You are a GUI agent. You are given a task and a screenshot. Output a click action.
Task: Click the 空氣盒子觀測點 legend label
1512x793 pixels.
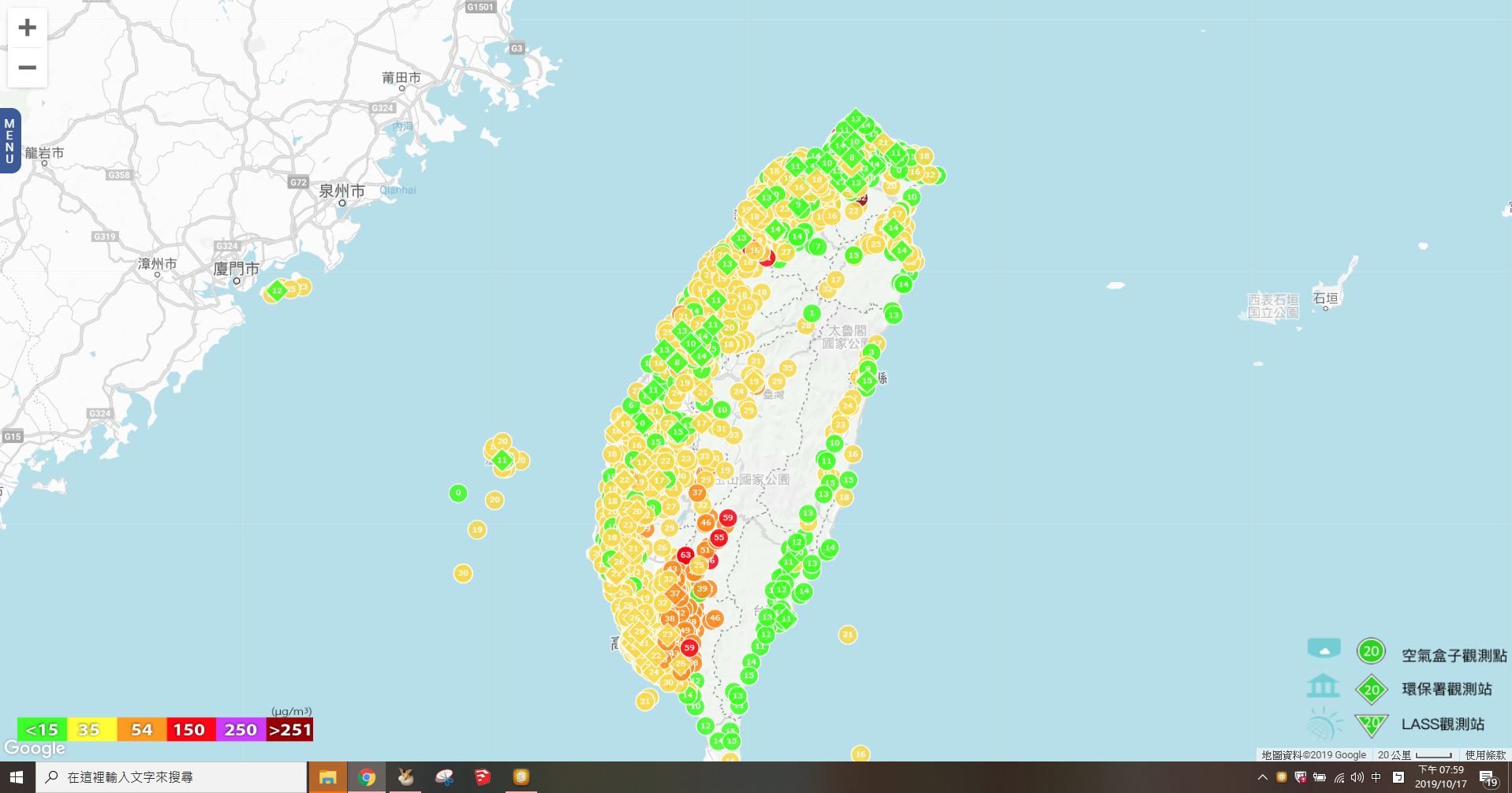1454,655
